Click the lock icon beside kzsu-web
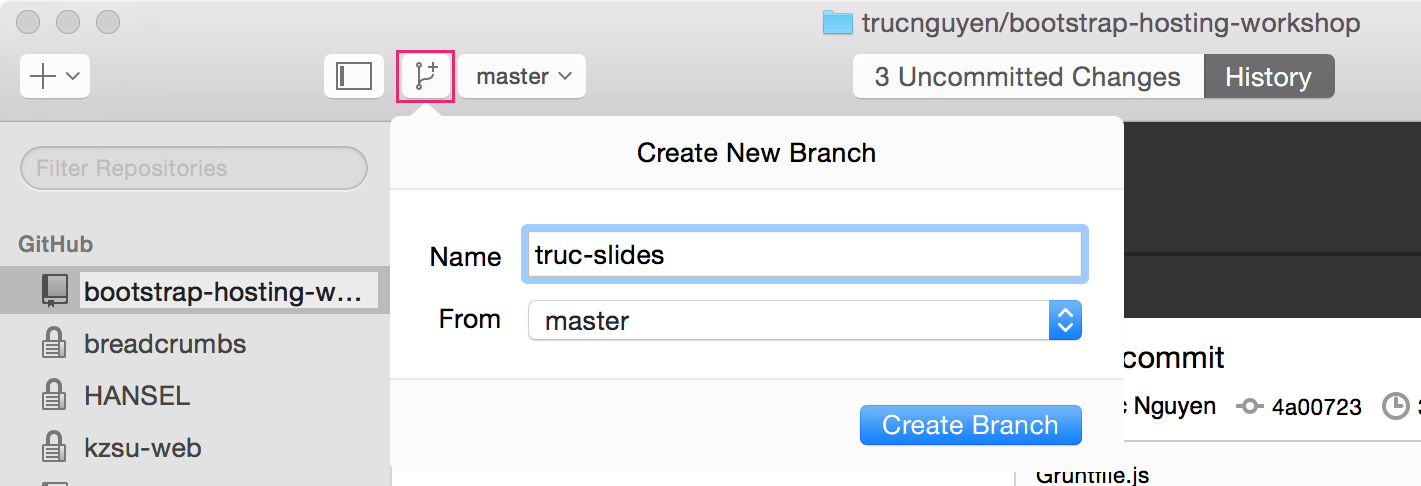This screenshot has width=1421, height=486. (x=52, y=448)
